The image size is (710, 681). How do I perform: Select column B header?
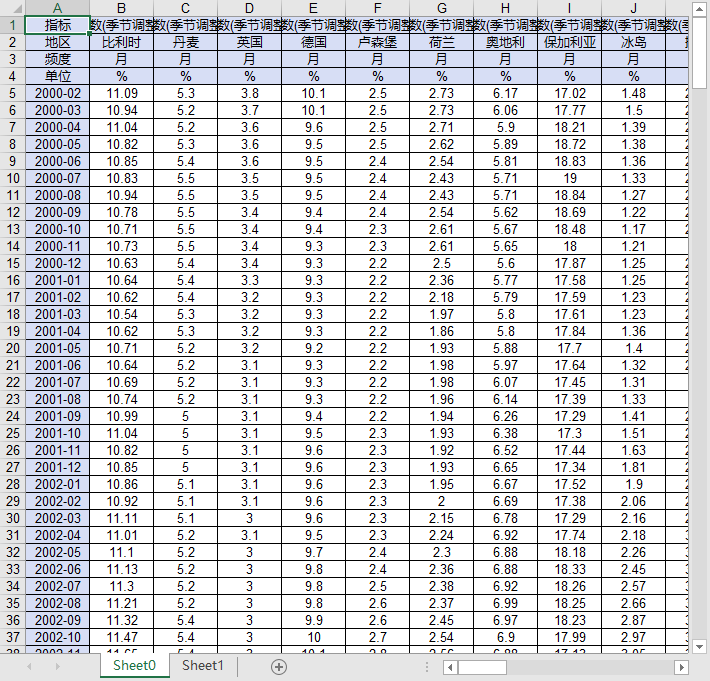click(x=121, y=8)
